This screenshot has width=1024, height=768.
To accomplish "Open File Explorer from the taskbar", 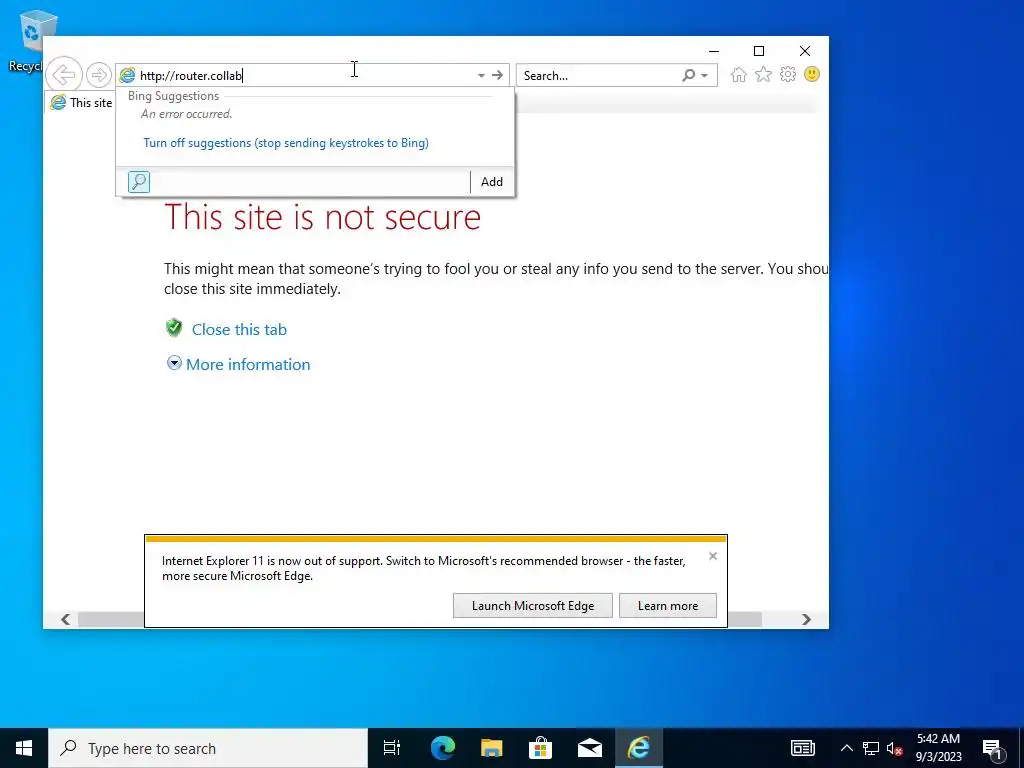I will (492, 748).
